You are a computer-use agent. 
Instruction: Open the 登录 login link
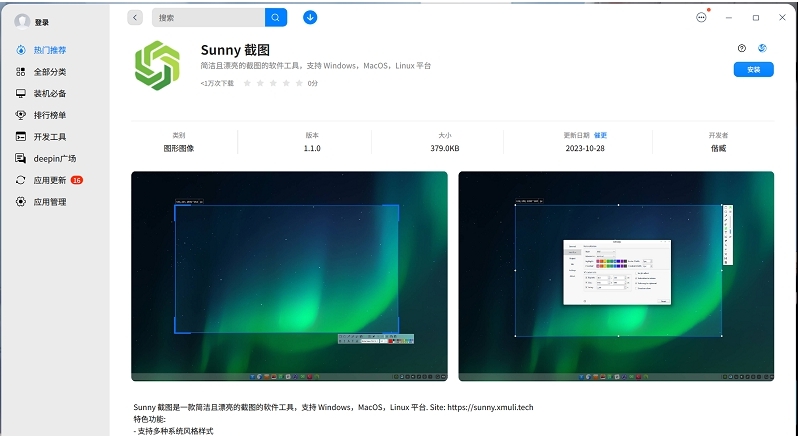(x=42, y=22)
